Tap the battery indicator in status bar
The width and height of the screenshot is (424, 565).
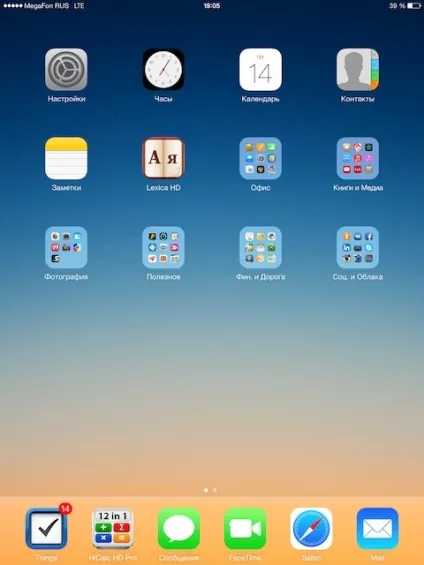pyautogui.click(x=414, y=6)
